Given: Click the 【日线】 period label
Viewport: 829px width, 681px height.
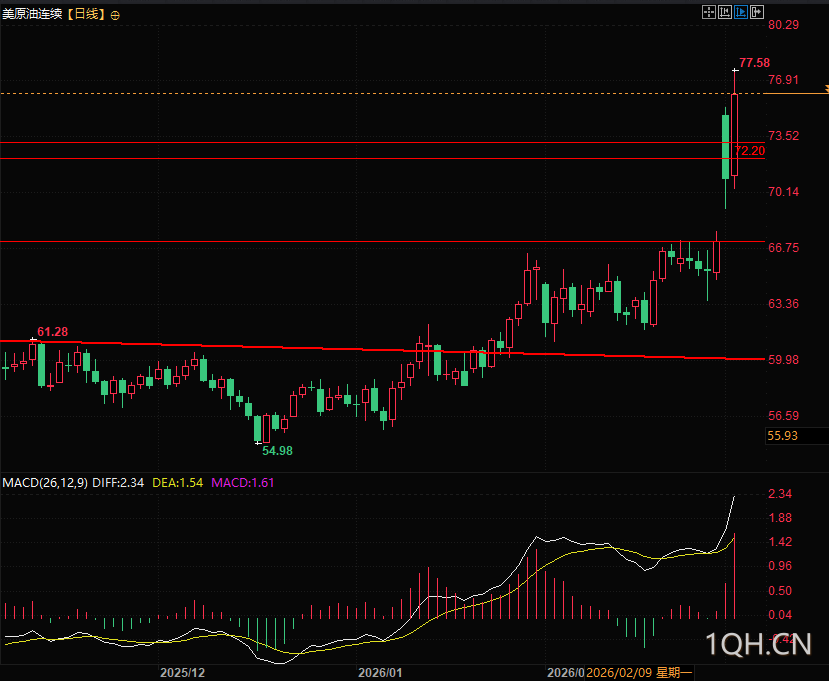Looking at the screenshot, I should (86, 14).
